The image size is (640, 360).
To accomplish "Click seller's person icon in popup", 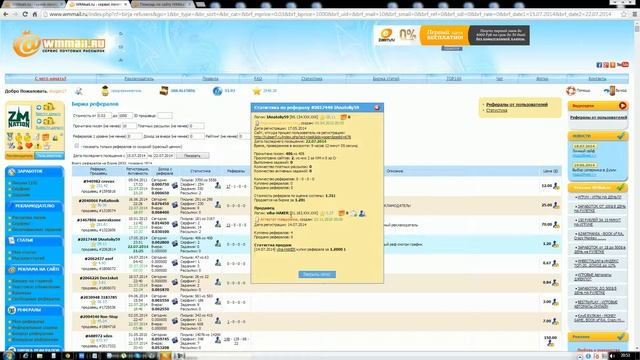I will tap(362, 213).
